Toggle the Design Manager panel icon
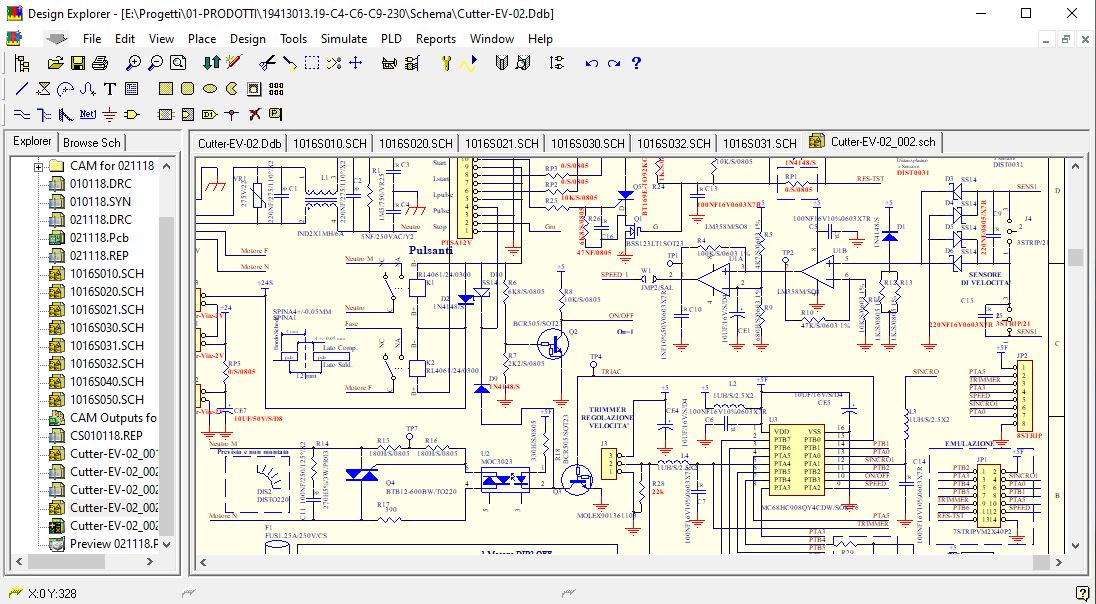This screenshot has width=1096, height=604. (x=23, y=63)
